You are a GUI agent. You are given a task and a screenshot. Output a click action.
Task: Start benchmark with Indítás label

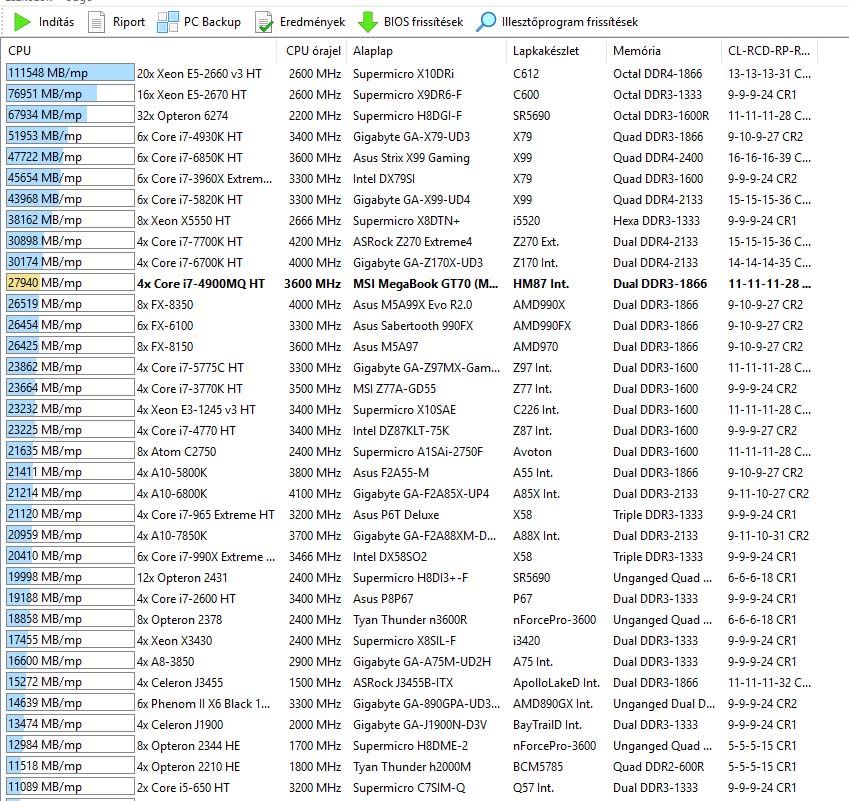pyautogui.click(x=56, y=22)
